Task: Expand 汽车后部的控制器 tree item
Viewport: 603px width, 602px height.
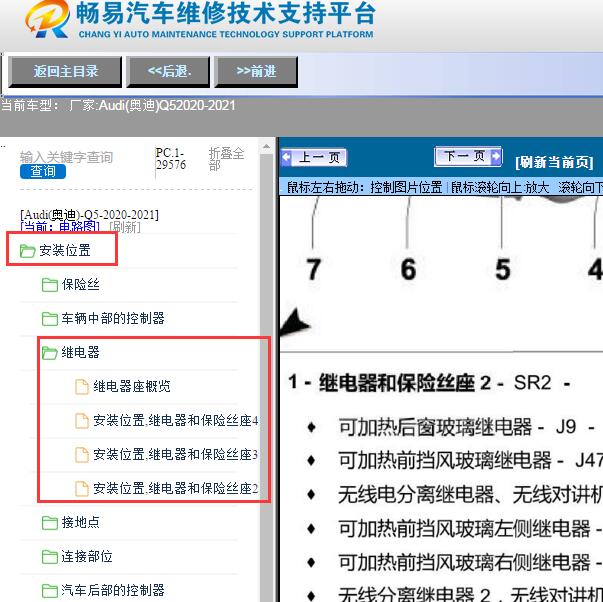Action: click(113, 590)
